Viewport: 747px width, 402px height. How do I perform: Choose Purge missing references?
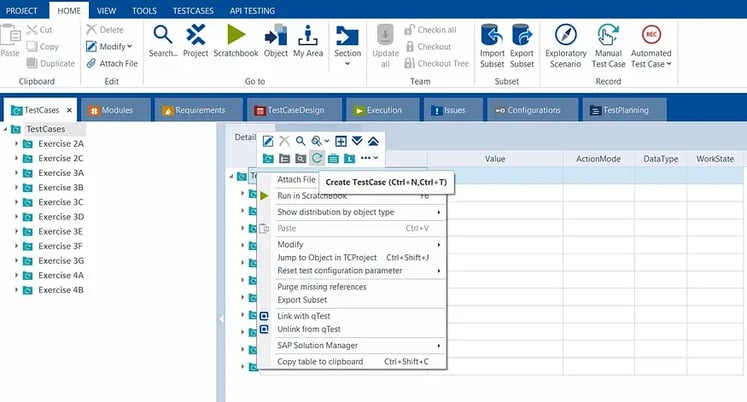tap(353, 287)
